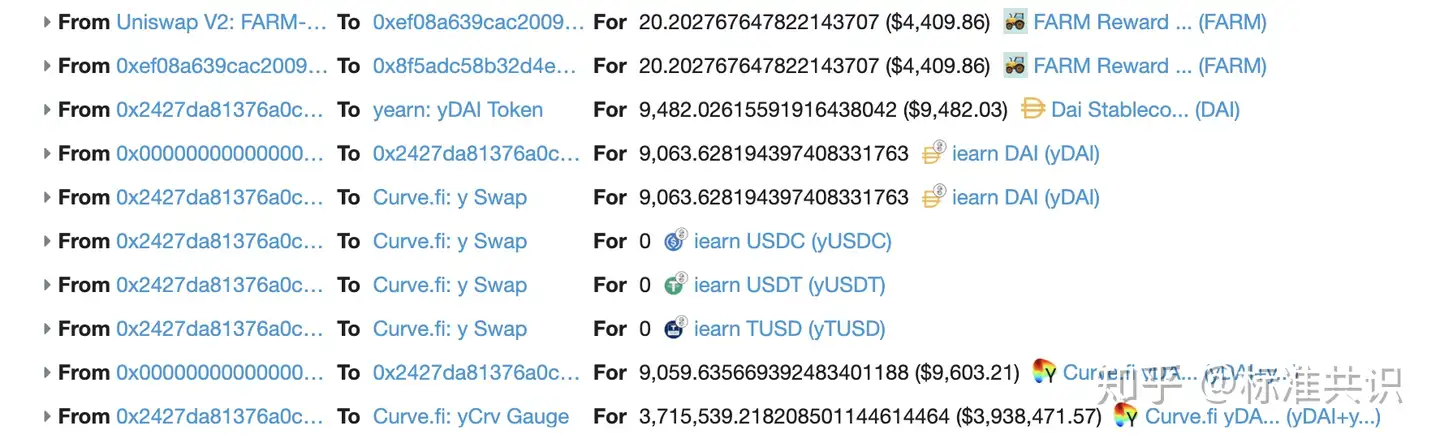The height and width of the screenshot is (443, 1440).
Task: Open the yearn: yDAI Token address link
Action: tap(458, 110)
